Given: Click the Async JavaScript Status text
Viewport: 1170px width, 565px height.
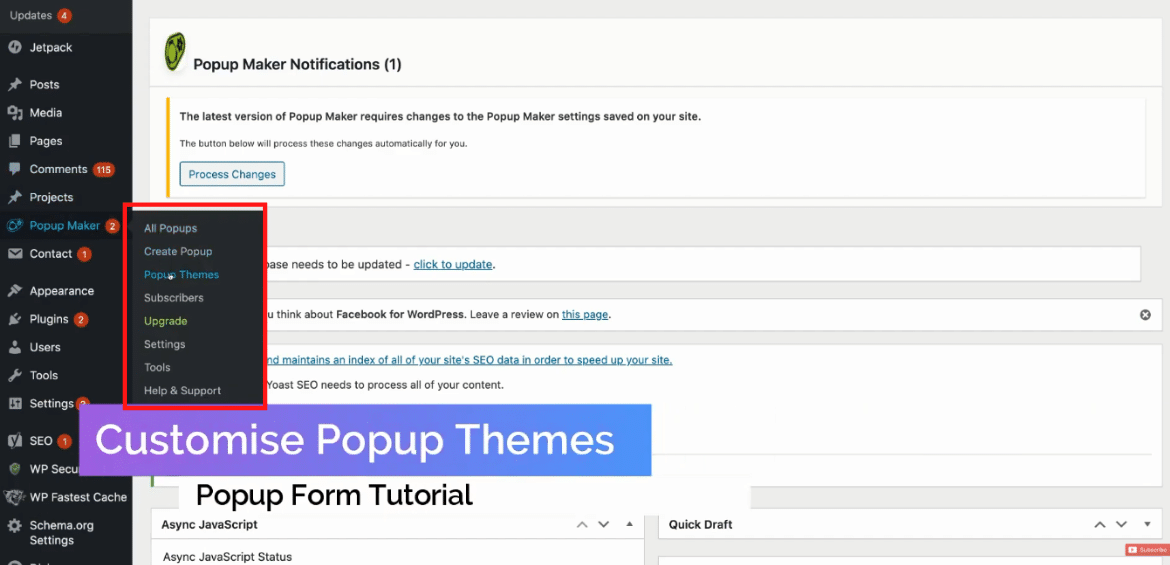Looking at the screenshot, I should point(227,557).
